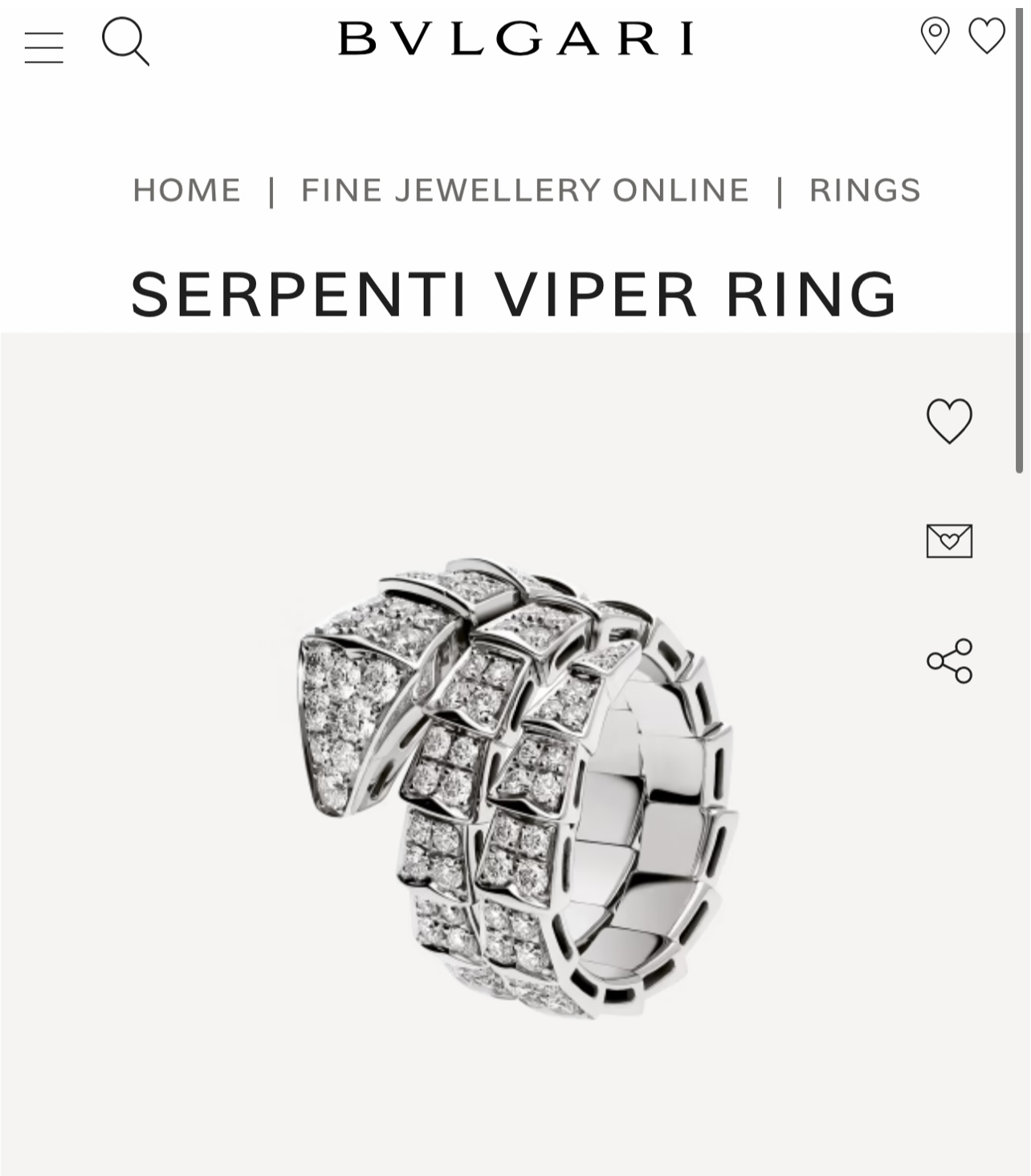This screenshot has height=1176, width=1031.
Task: Navigate to the RINGS breadcrumb
Action: point(865,190)
